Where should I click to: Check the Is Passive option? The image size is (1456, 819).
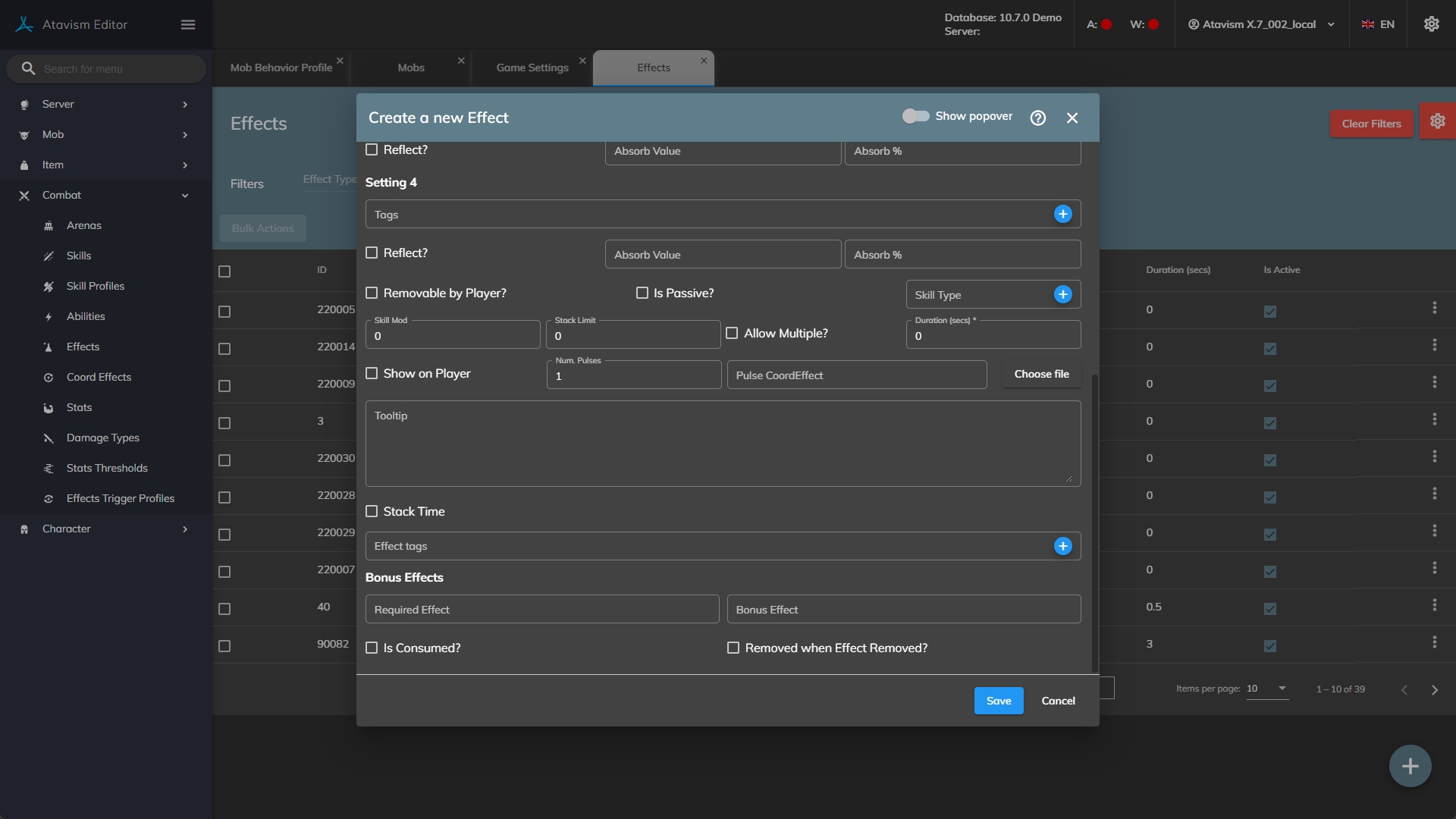coord(642,293)
